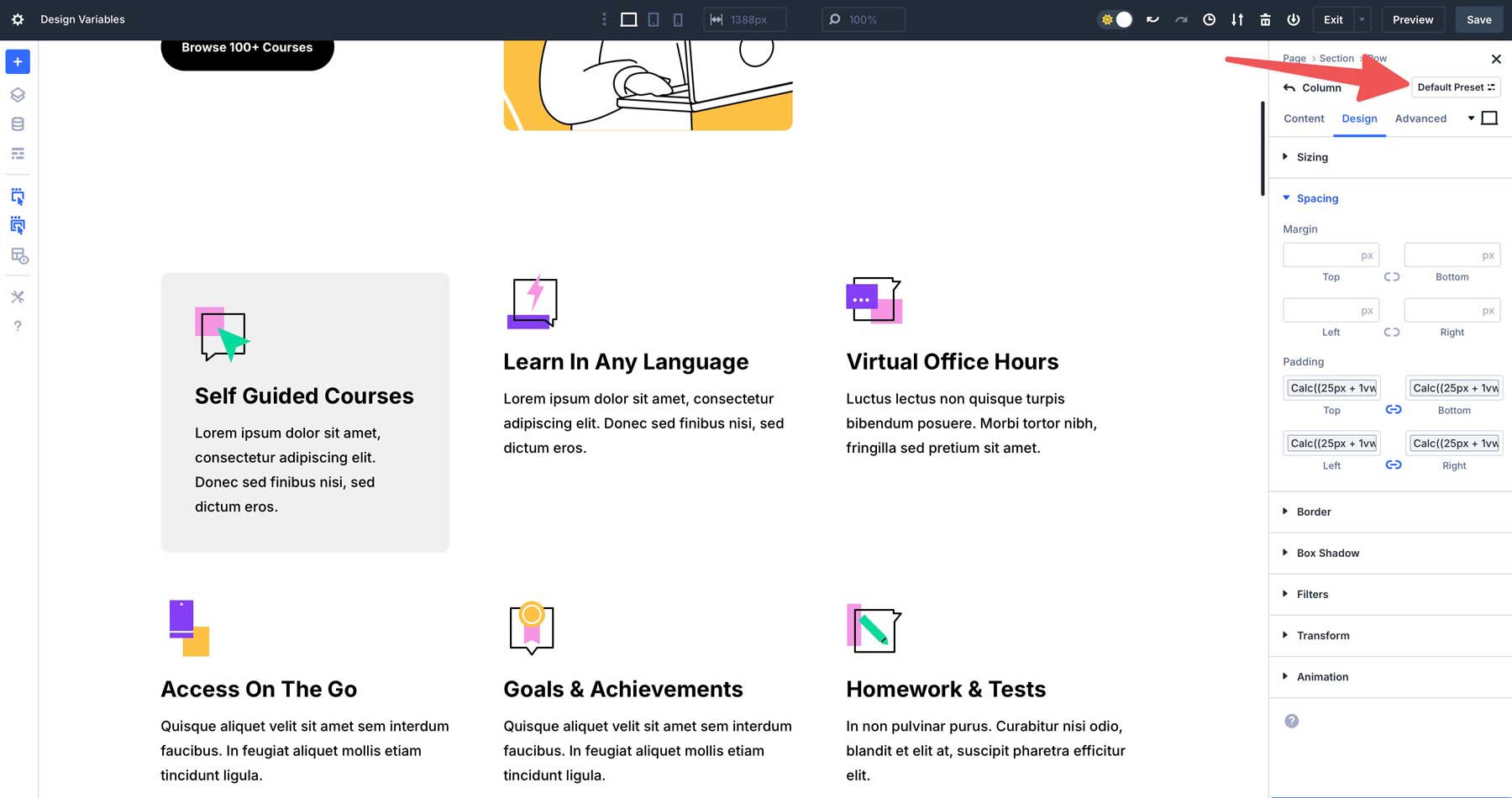
Task: Unlink top and bottom padding chain
Action: pyautogui.click(x=1393, y=410)
